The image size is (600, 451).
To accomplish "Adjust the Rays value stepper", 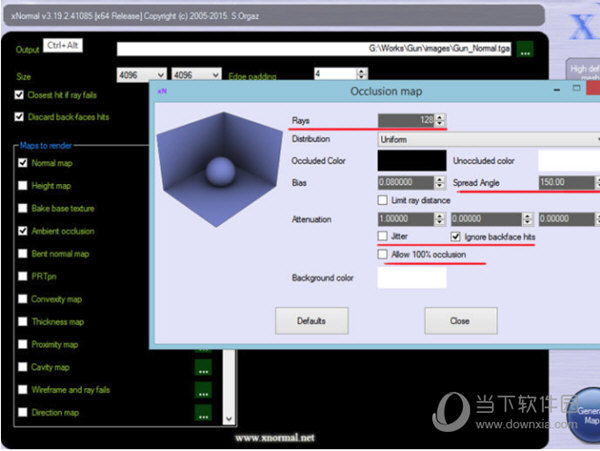I will 440,120.
